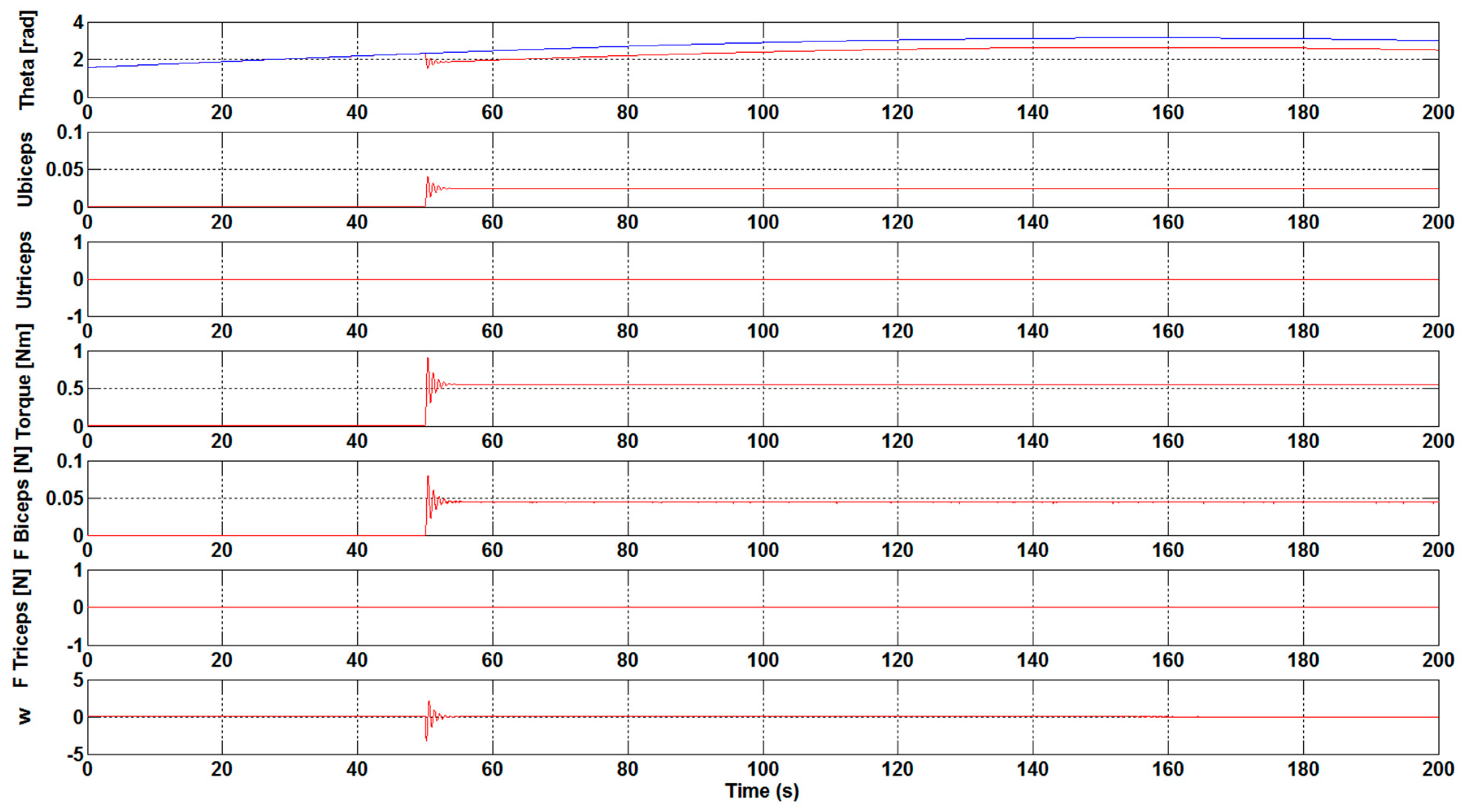Viewport: 1463px width, 812px height.
Task: Click y-tick "4" on the Theta plot
Action: pos(78,23)
